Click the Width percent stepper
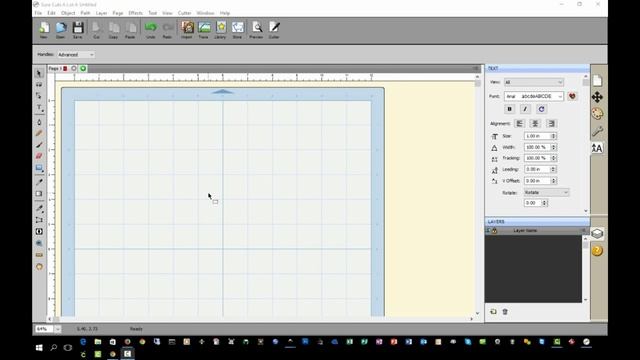The width and height of the screenshot is (640, 360). tap(553, 147)
